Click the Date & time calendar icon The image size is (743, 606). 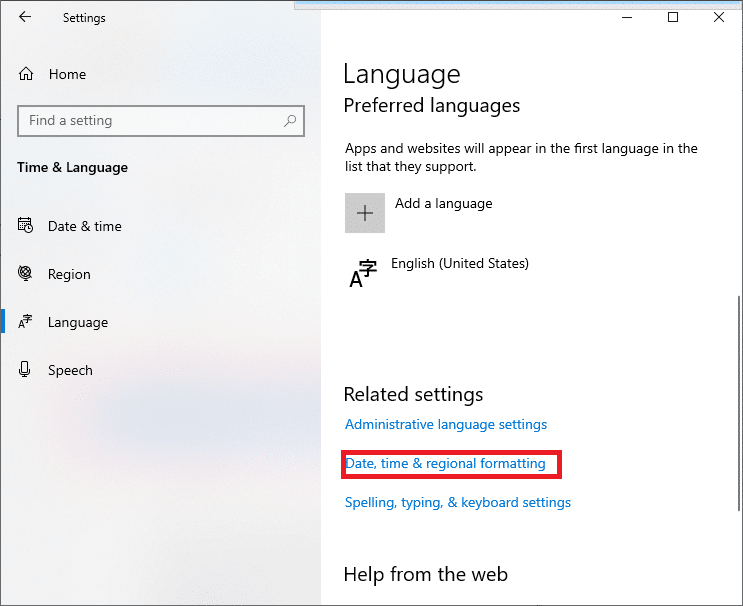26,226
